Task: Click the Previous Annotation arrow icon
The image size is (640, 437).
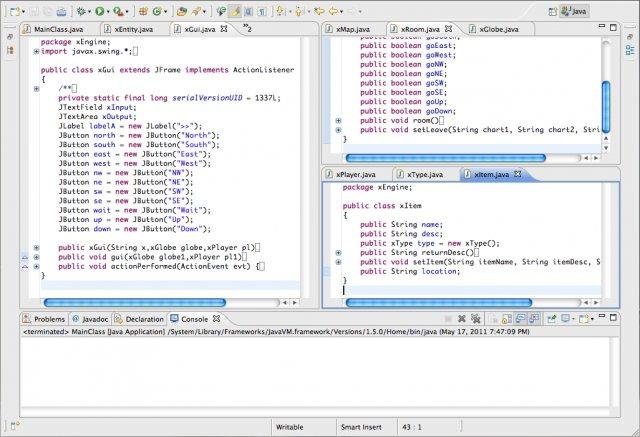Action: pos(298,11)
